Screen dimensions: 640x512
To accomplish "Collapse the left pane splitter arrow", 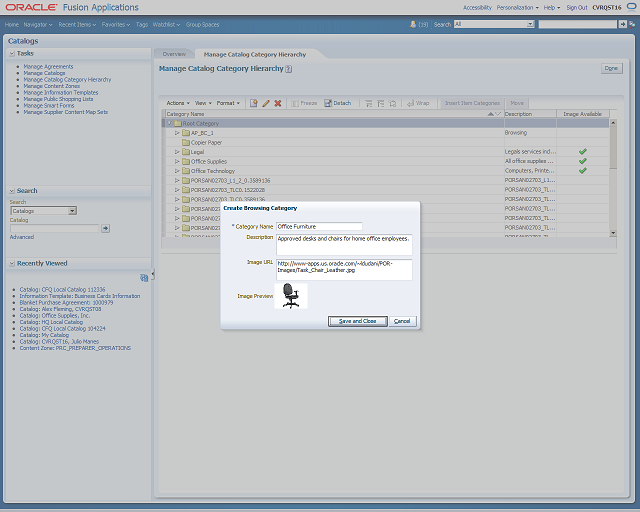I will coord(153,274).
